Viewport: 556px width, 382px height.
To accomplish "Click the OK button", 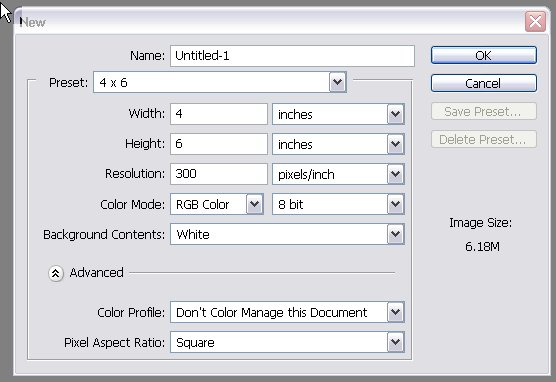I will pos(484,55).
